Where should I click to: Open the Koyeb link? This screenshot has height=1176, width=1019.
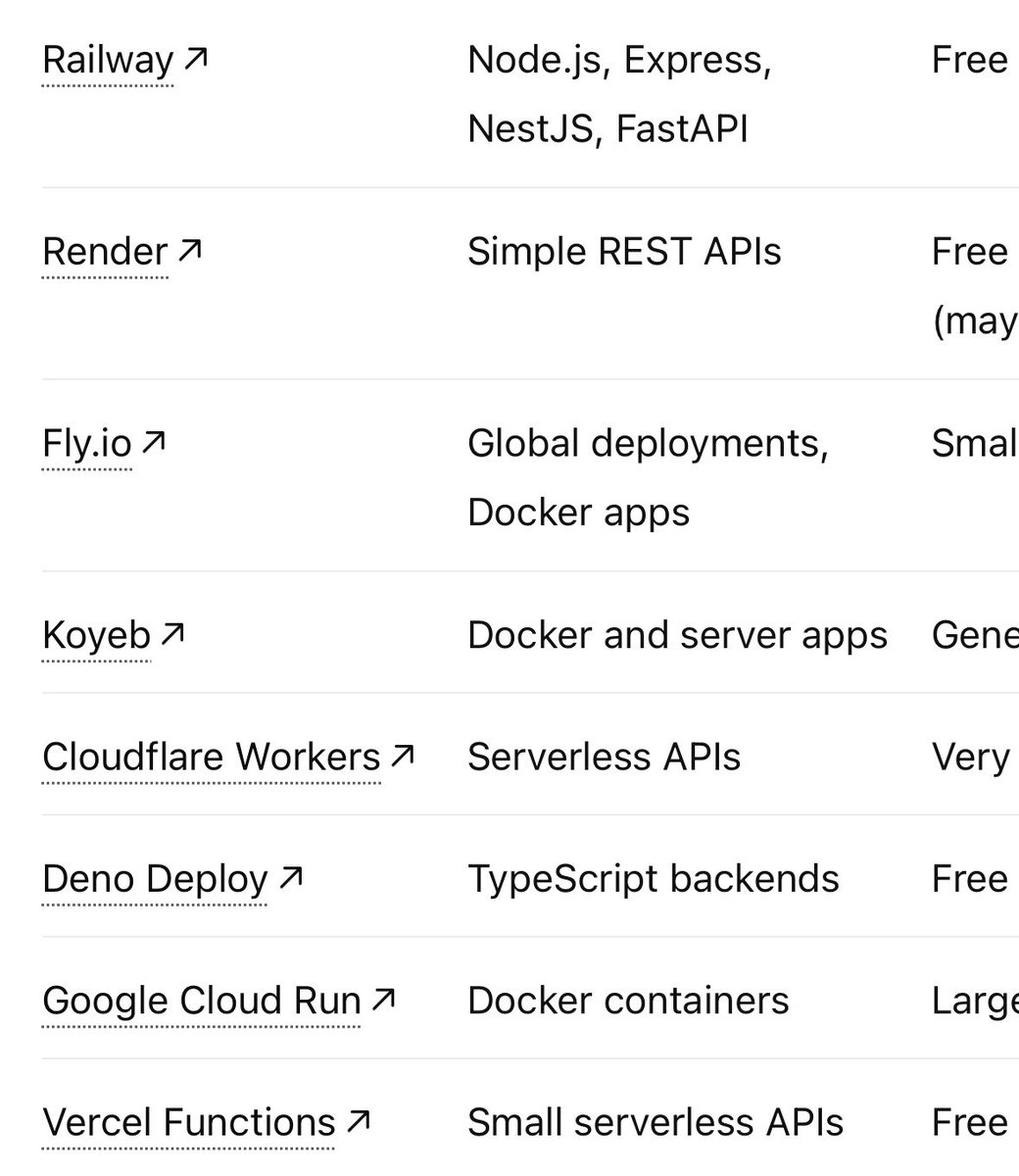96,635
